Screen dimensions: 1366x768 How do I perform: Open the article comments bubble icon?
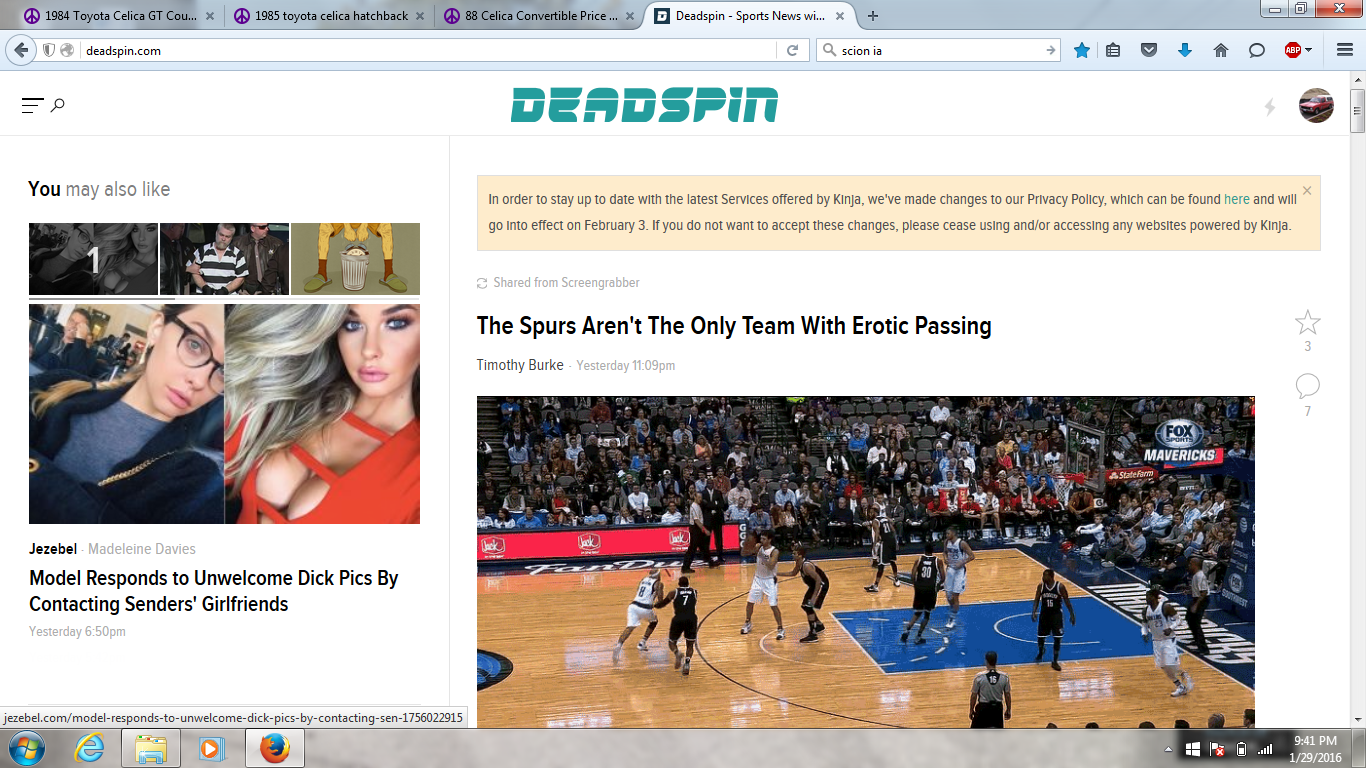point(1307,386)
